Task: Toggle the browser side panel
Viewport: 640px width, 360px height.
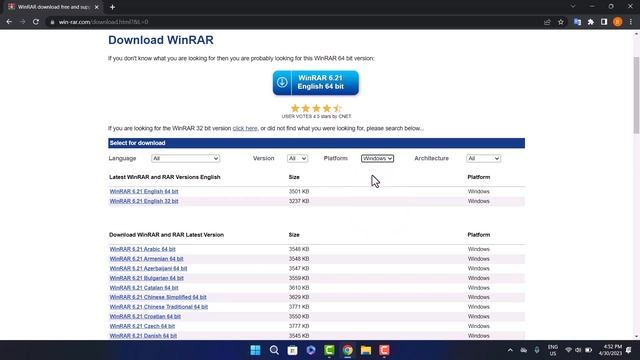Action: 604,22
